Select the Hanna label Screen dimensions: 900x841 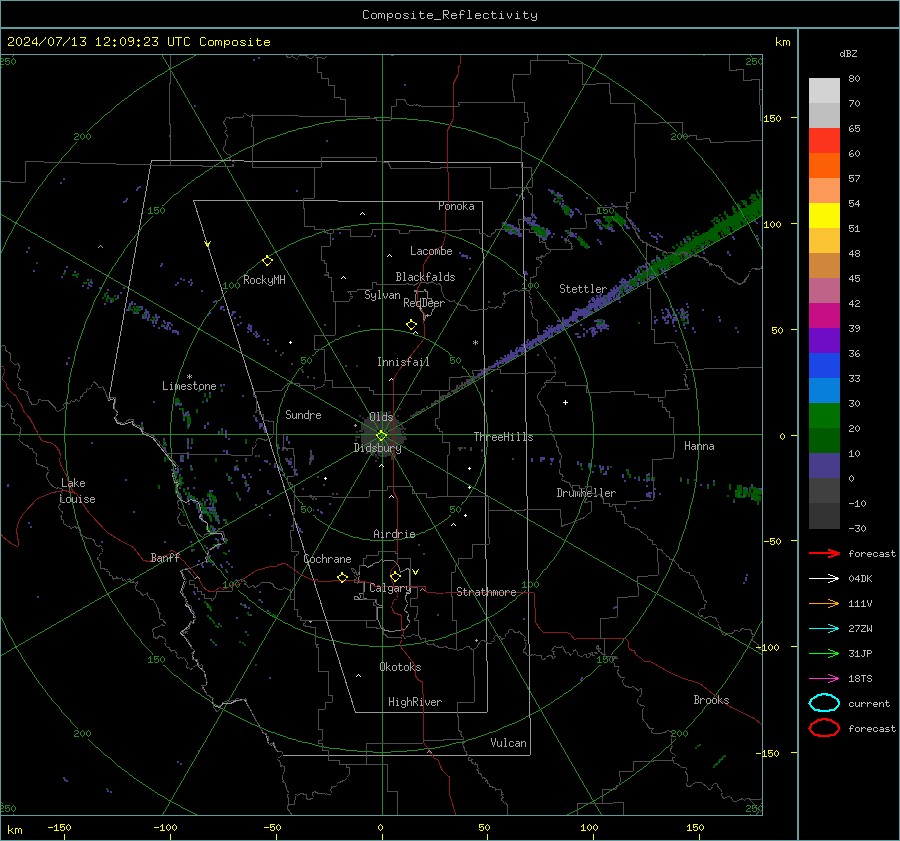click(x=699, y=446)
